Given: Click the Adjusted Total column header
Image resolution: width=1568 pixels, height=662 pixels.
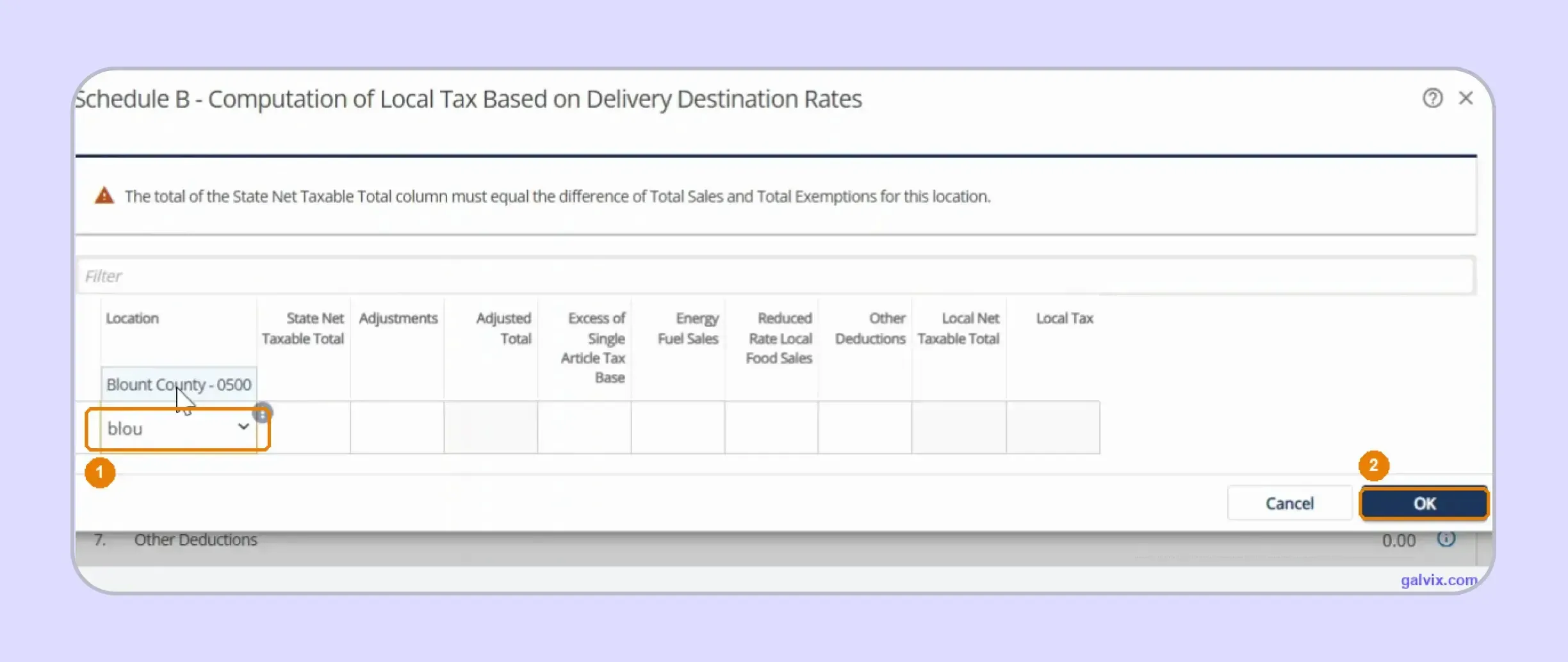Looking at the screenshot, I should pos(503,328).
